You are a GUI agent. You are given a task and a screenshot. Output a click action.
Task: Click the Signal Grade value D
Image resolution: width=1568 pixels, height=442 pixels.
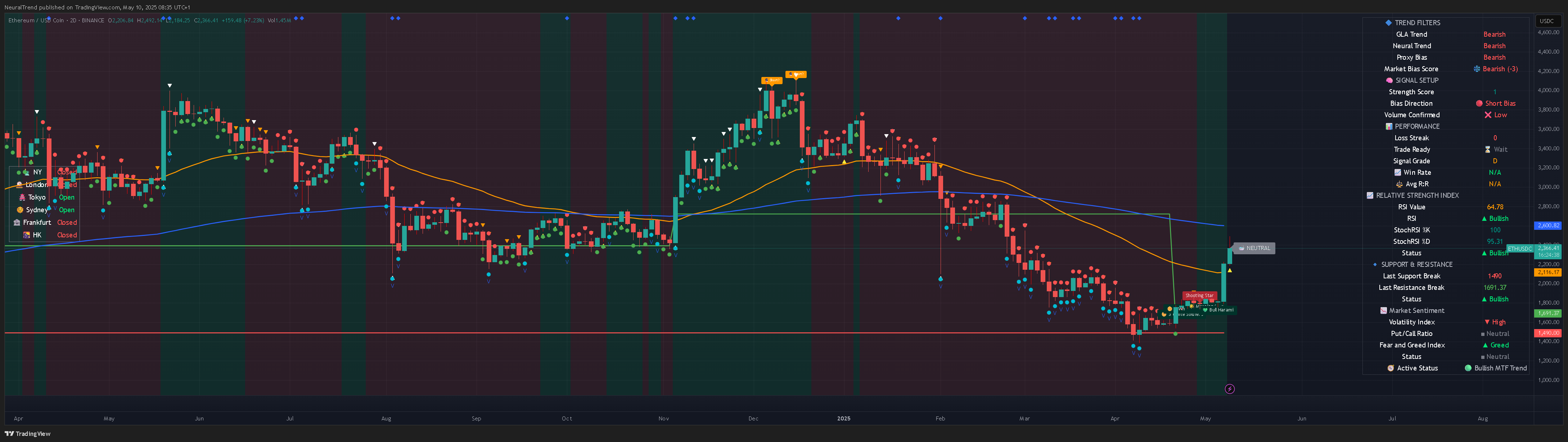[1495, 161]
